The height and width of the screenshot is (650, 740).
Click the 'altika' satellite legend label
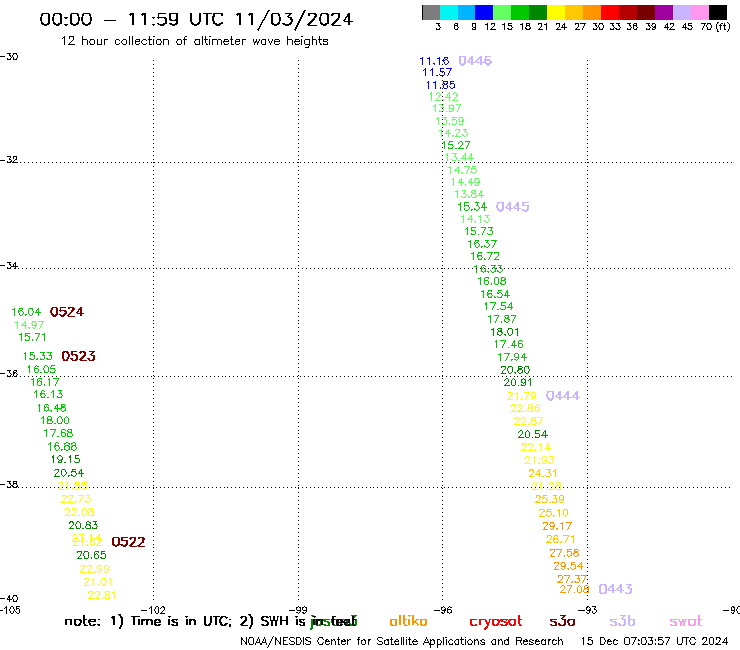click(x=408, y=621)
